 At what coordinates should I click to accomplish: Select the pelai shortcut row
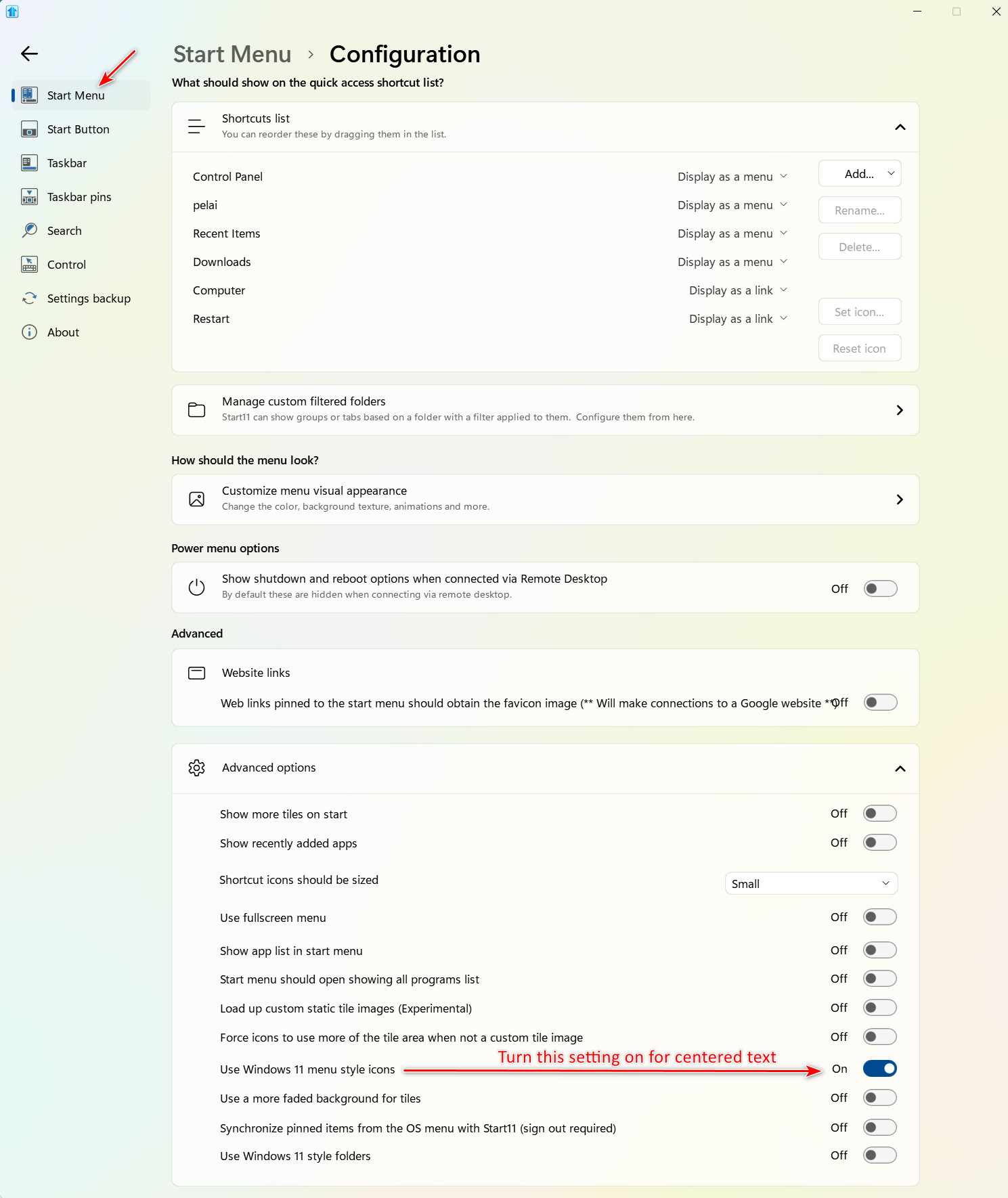[491, 205]
